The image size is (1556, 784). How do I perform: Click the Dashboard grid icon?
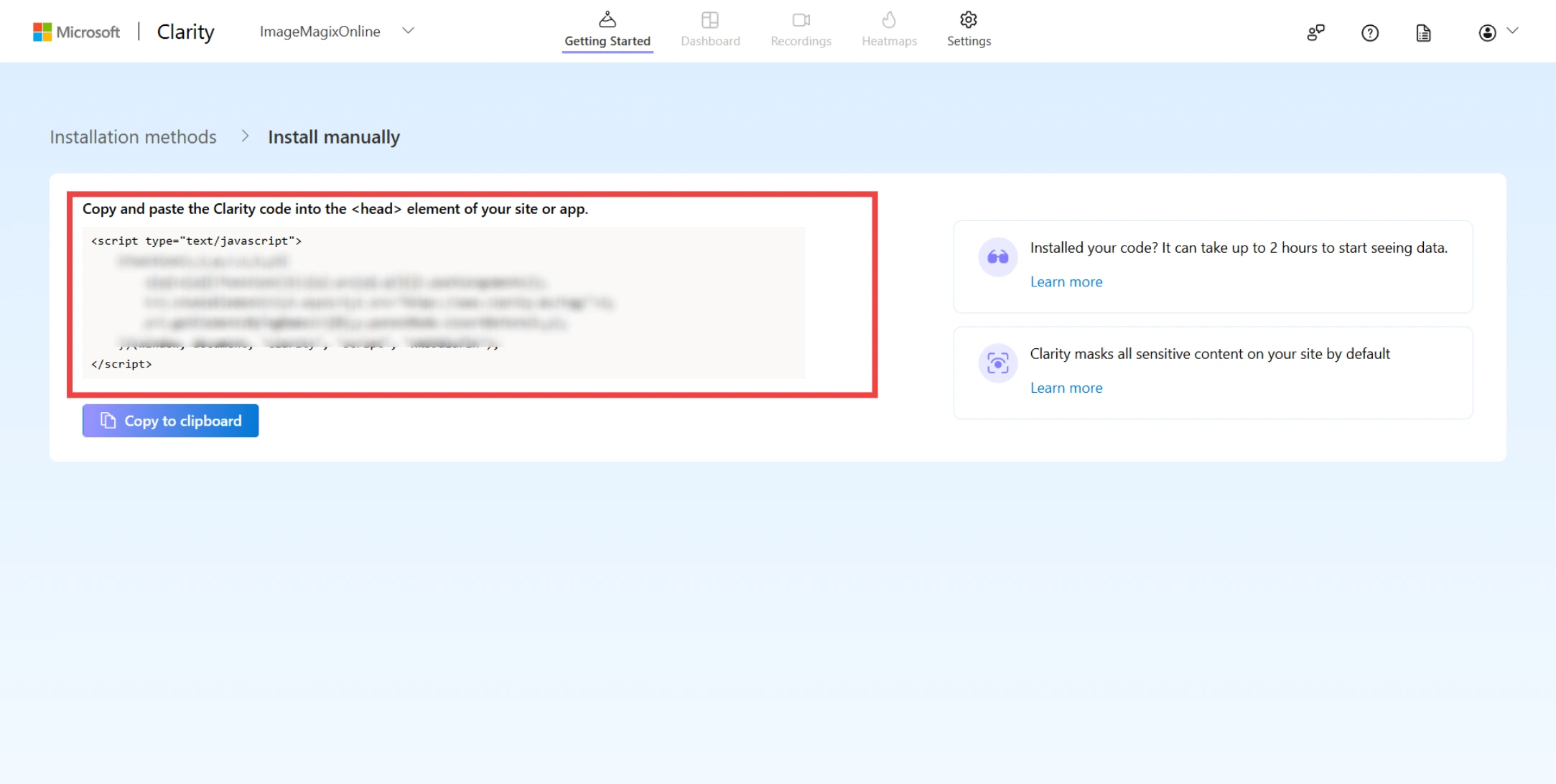click(x=710, y=19)
